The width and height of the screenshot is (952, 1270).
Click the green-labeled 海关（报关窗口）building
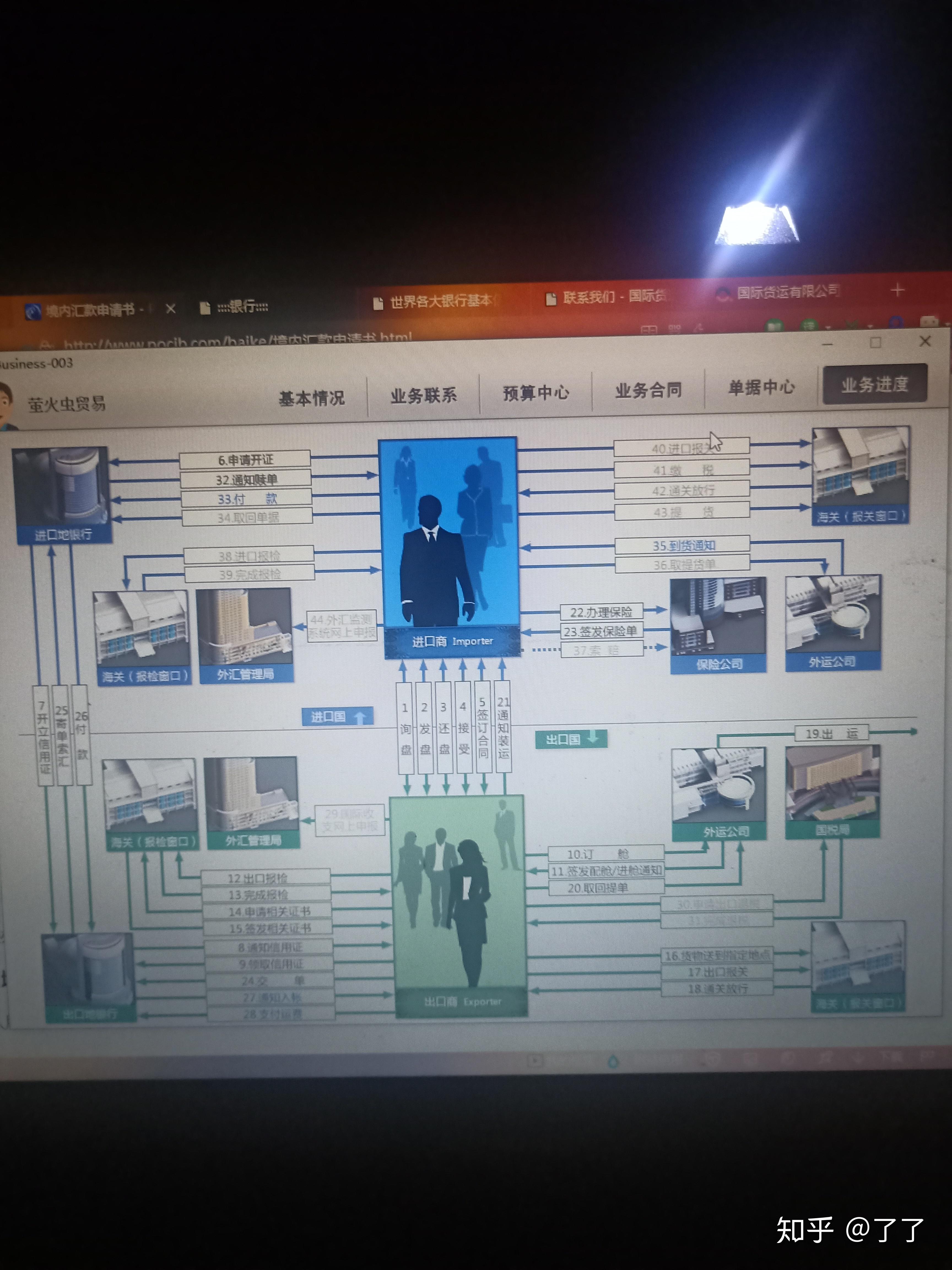tap(858, 966)
